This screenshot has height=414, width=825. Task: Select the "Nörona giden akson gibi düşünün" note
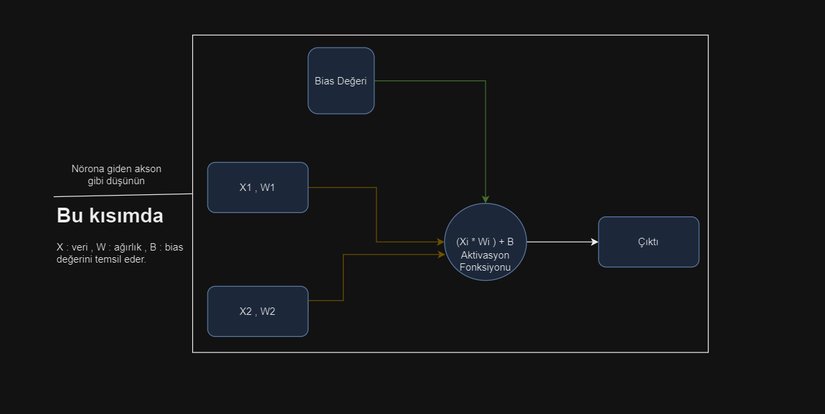click(113, 175)
